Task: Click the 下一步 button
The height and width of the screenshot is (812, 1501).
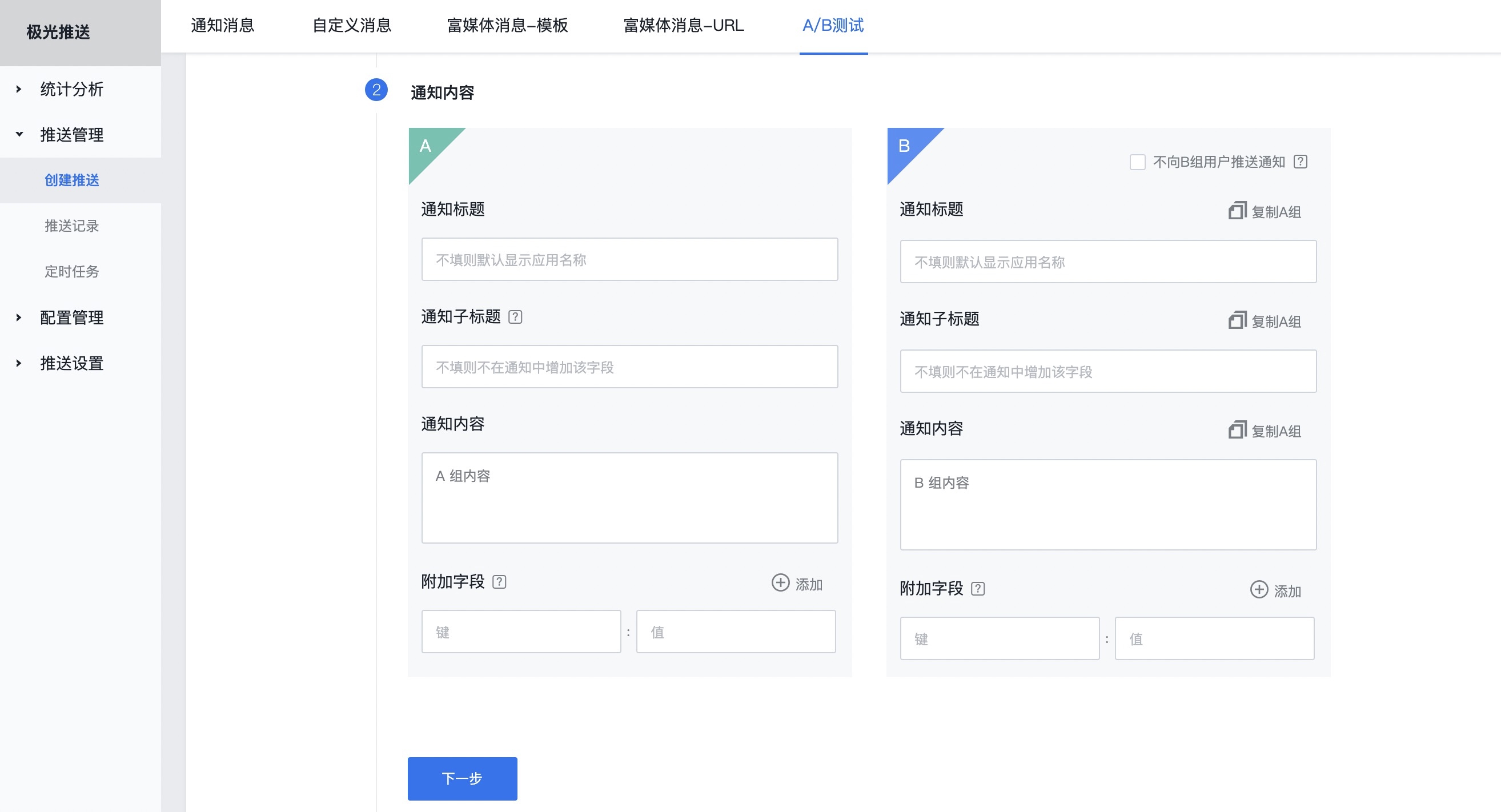Action: (462, 778)
